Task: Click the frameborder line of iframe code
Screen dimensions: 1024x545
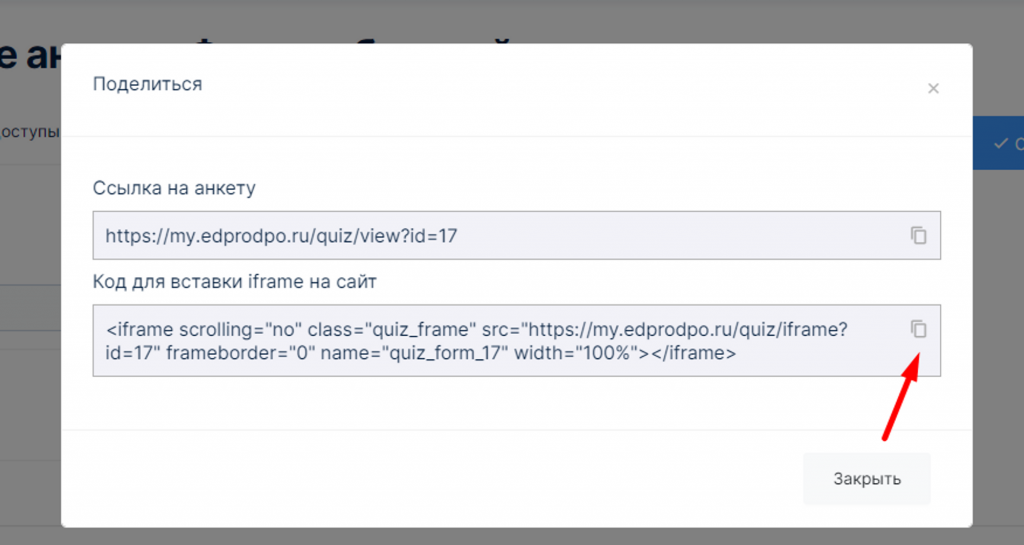Action: 421,353
